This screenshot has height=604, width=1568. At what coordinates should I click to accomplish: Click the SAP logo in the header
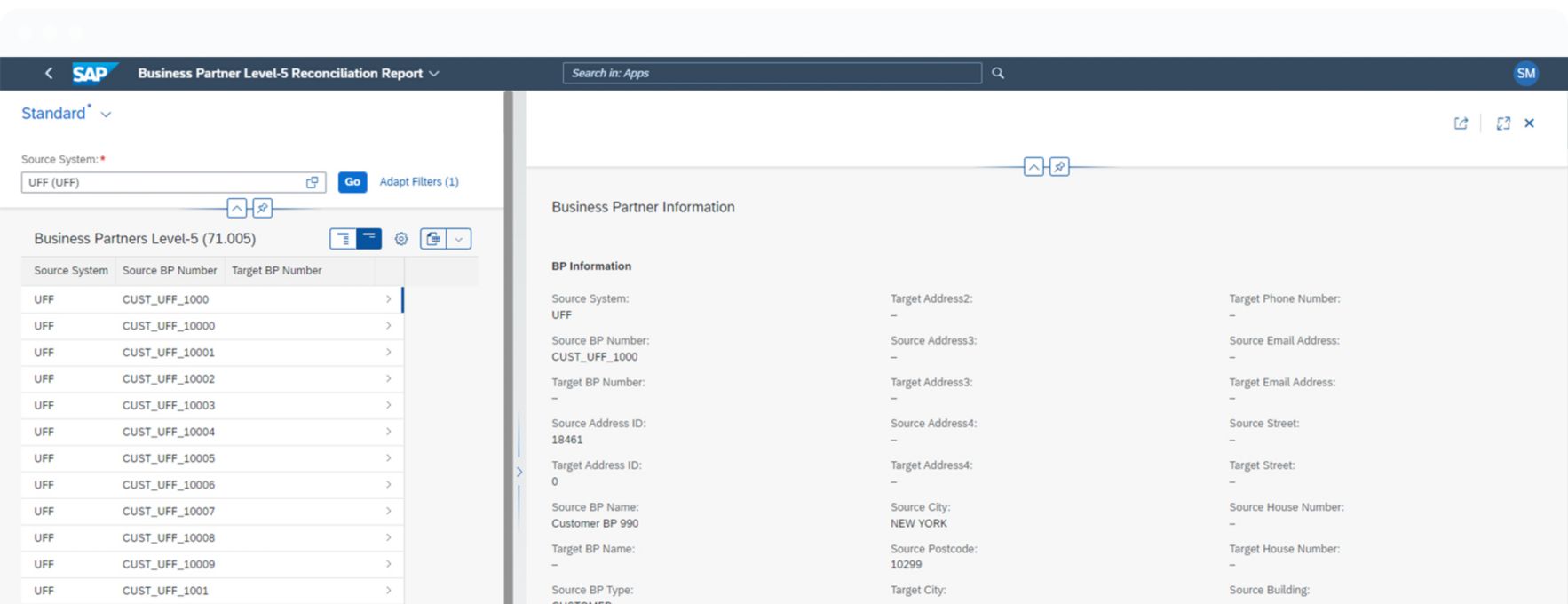93,74
